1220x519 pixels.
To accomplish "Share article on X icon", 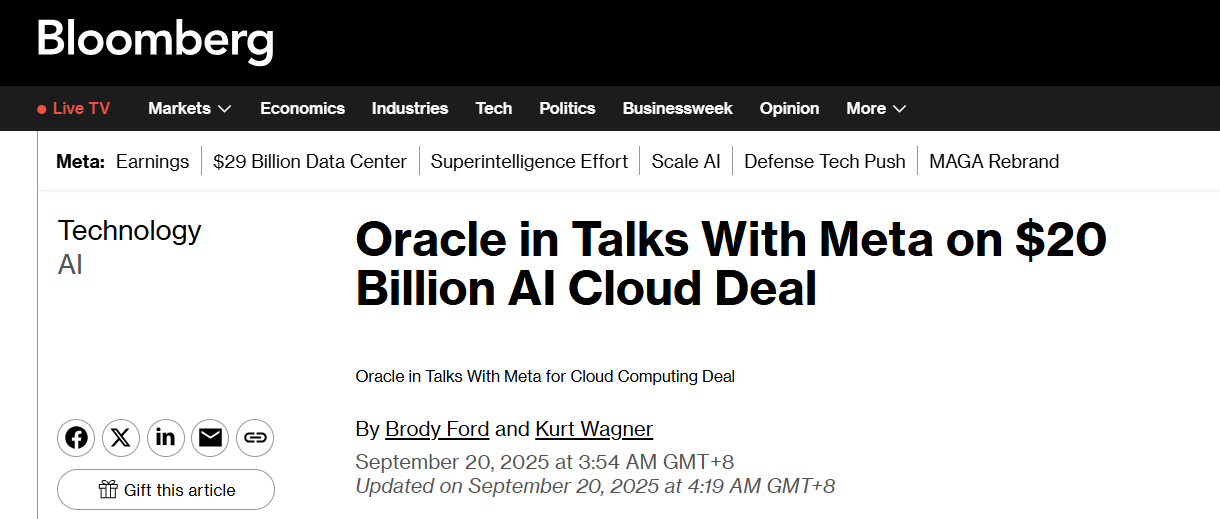I will (x=121, y=438).
